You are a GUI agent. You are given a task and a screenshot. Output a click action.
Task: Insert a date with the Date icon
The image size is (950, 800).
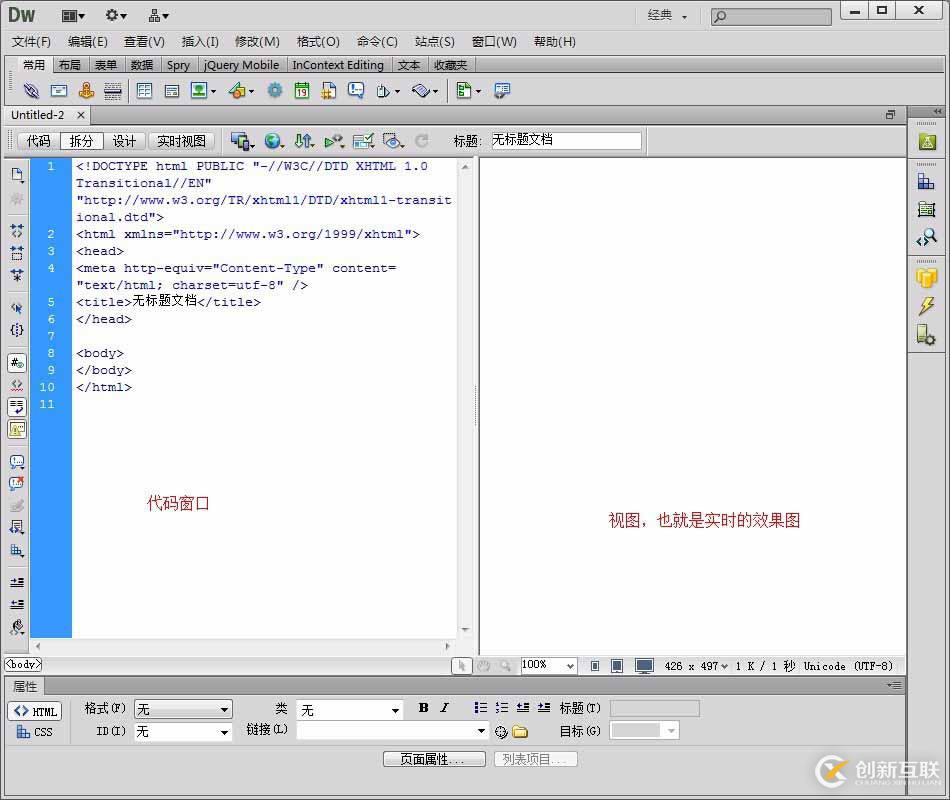301,91
